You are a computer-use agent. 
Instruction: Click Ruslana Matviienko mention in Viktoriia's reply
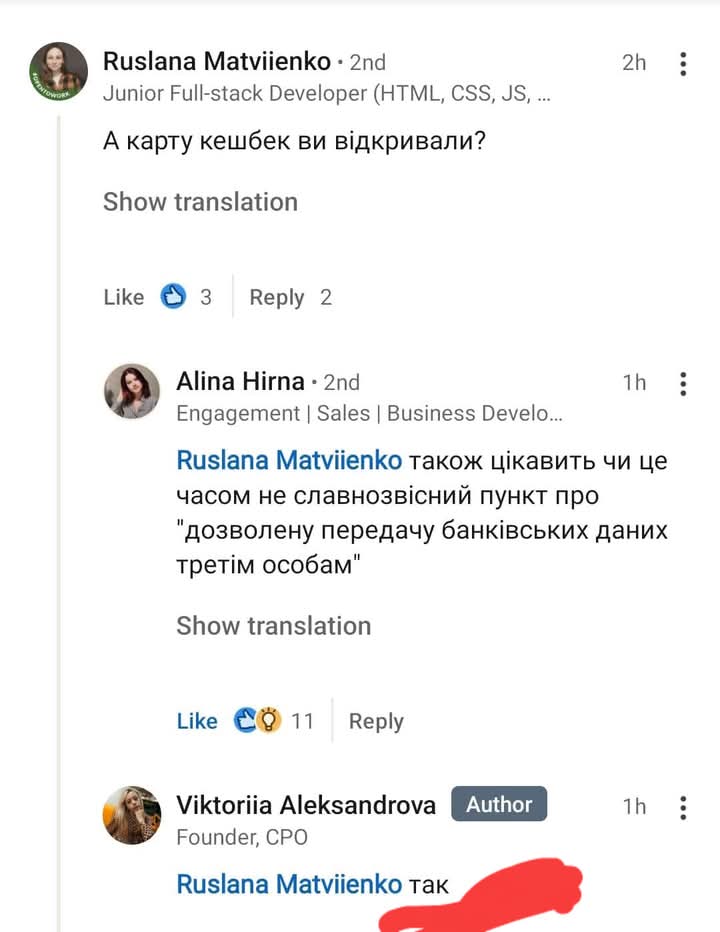pos(289,884)
